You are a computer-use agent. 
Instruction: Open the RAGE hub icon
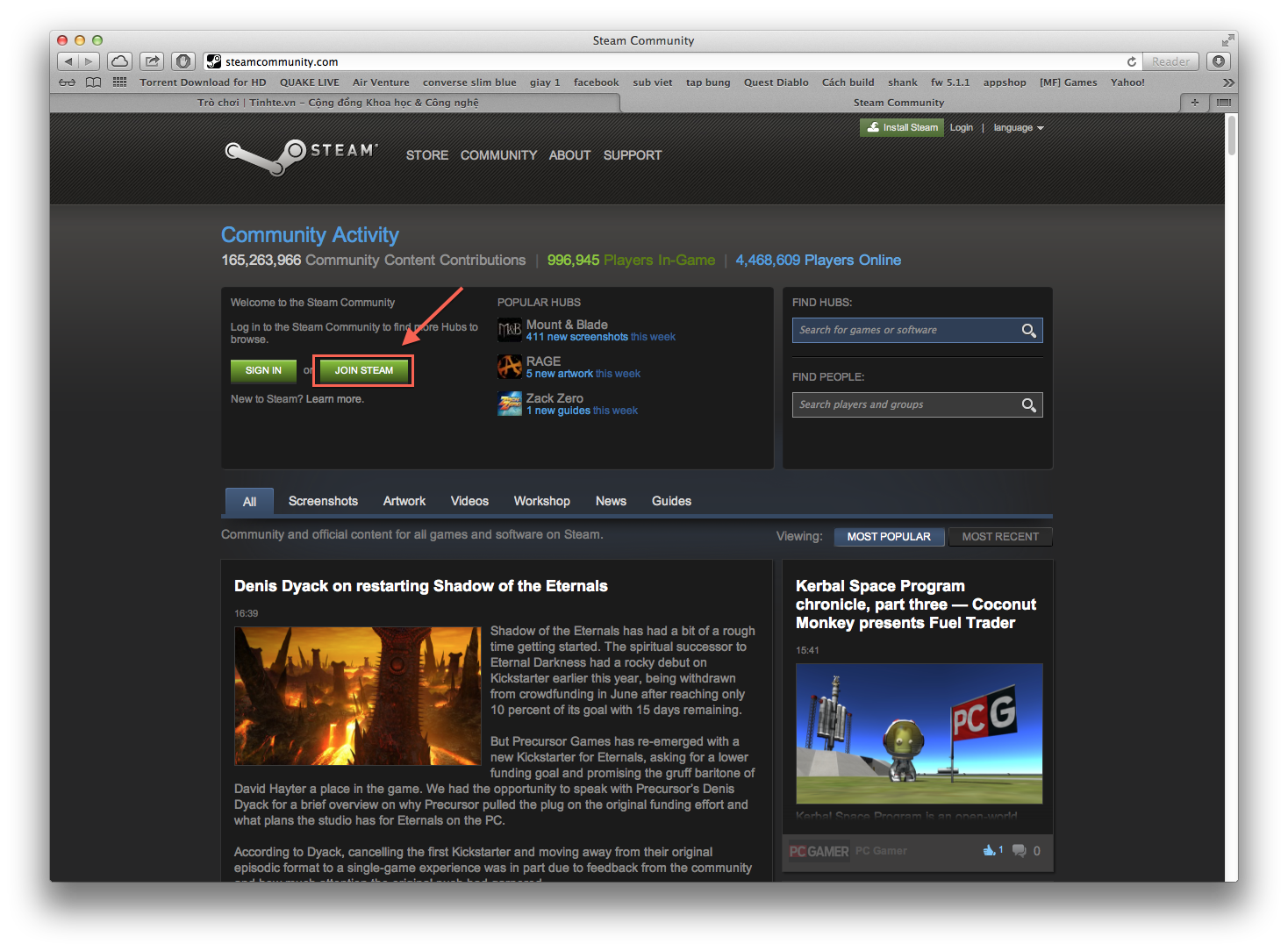[510, 367]
